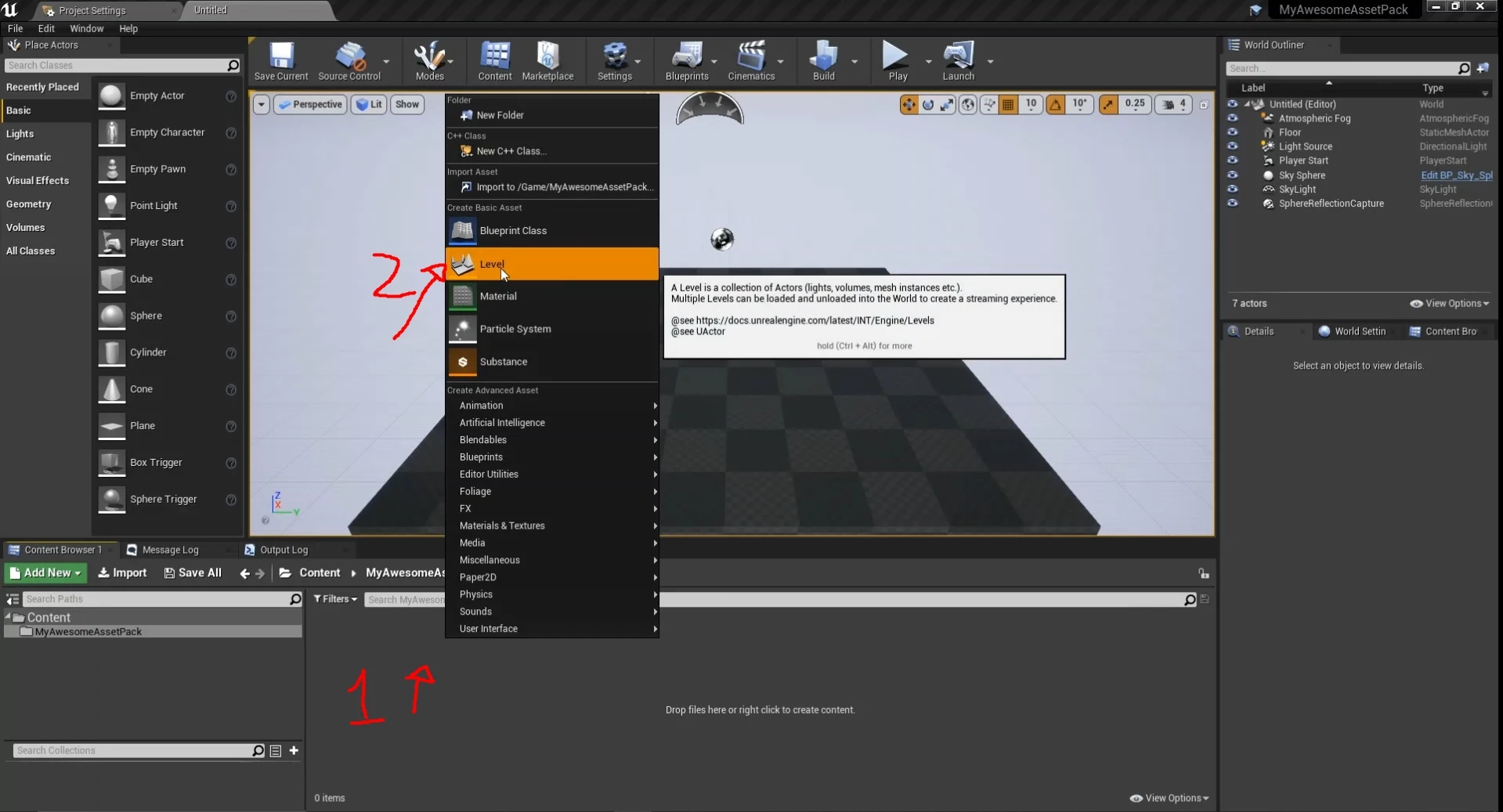Hide Atmospheric Fog with eye icon

(x=1232, y=118)
